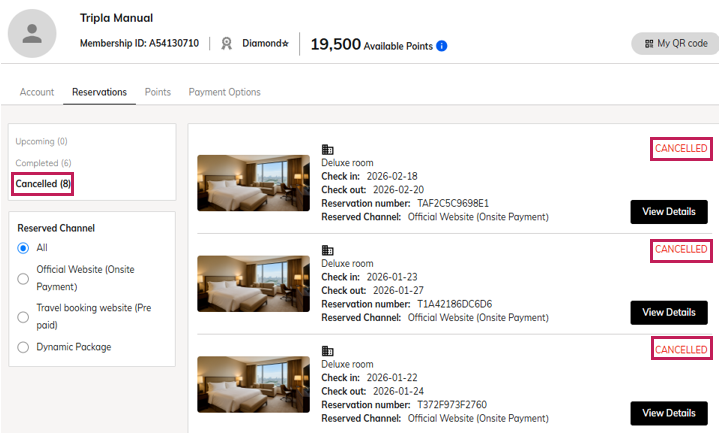Select Travel booking website (Pre paid) radio
Screen dimensions: 727x433
23,317
